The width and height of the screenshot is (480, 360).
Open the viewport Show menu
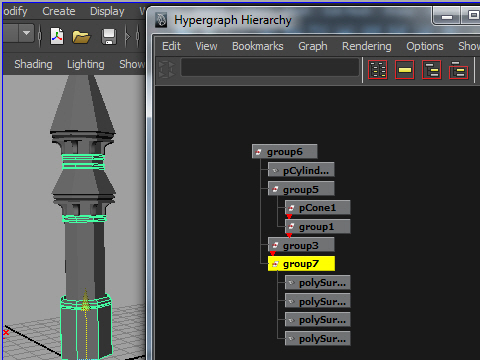(132, 64)
